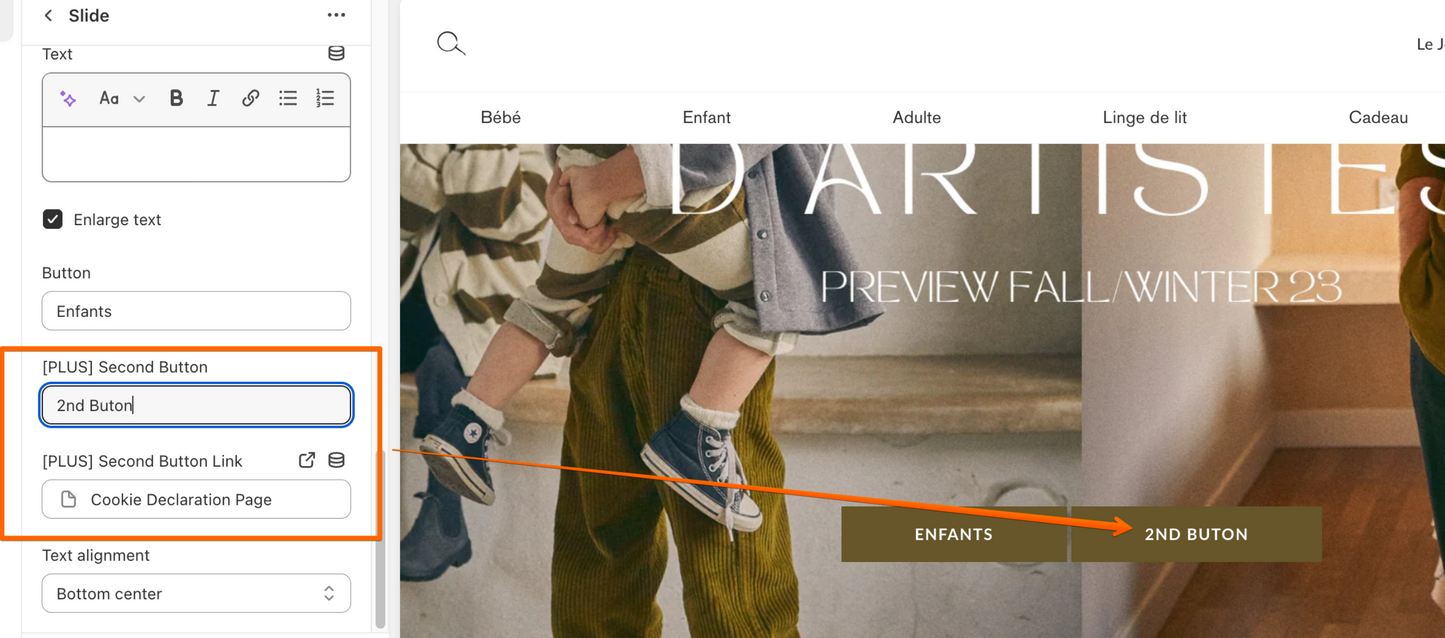The width and height of the screenshot is (1445, 638).
Task: Open the Text alignment dropdown
Action: point(196,593)
